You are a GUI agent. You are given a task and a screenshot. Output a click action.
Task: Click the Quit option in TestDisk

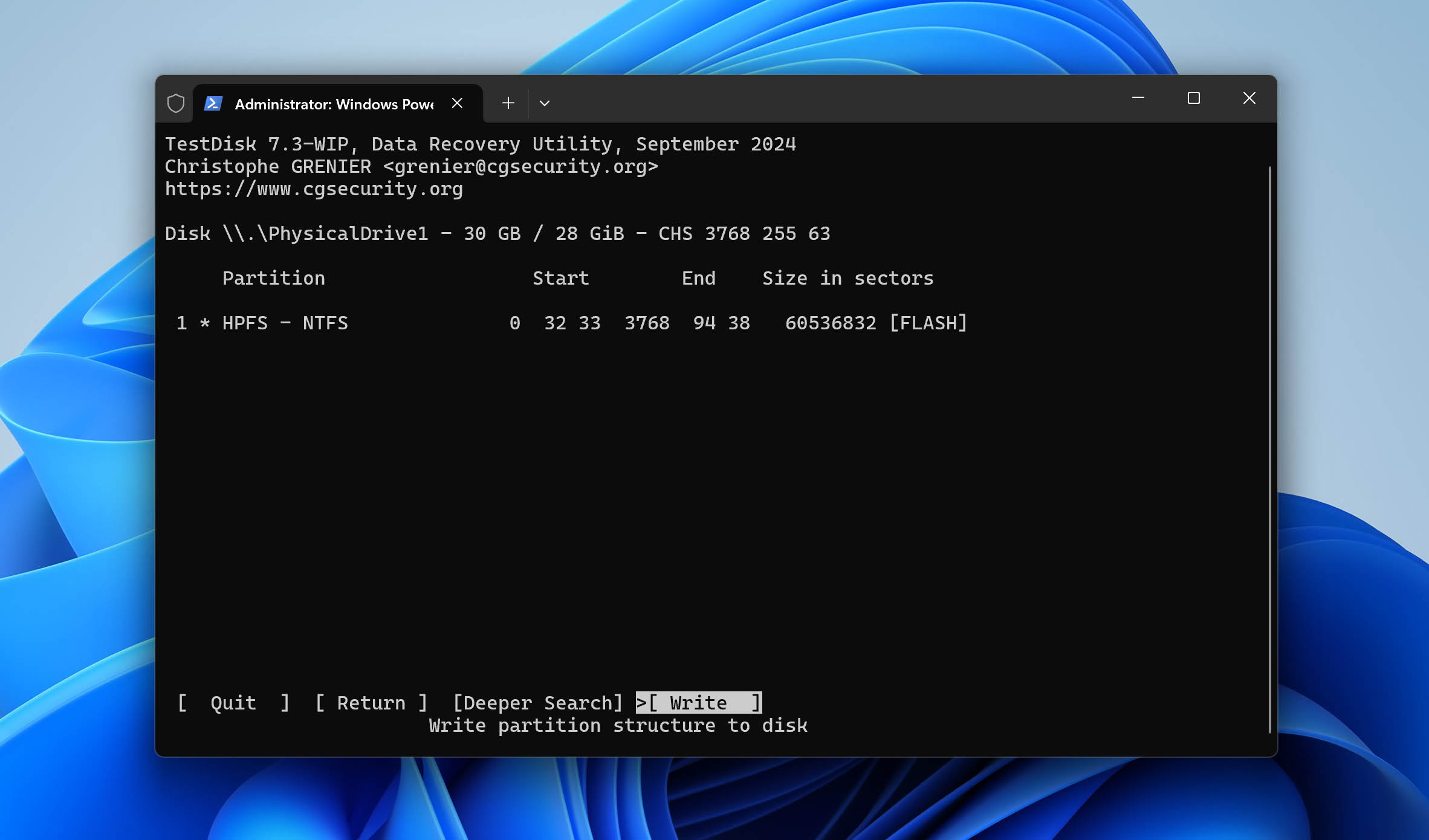[x=233, y=702]
